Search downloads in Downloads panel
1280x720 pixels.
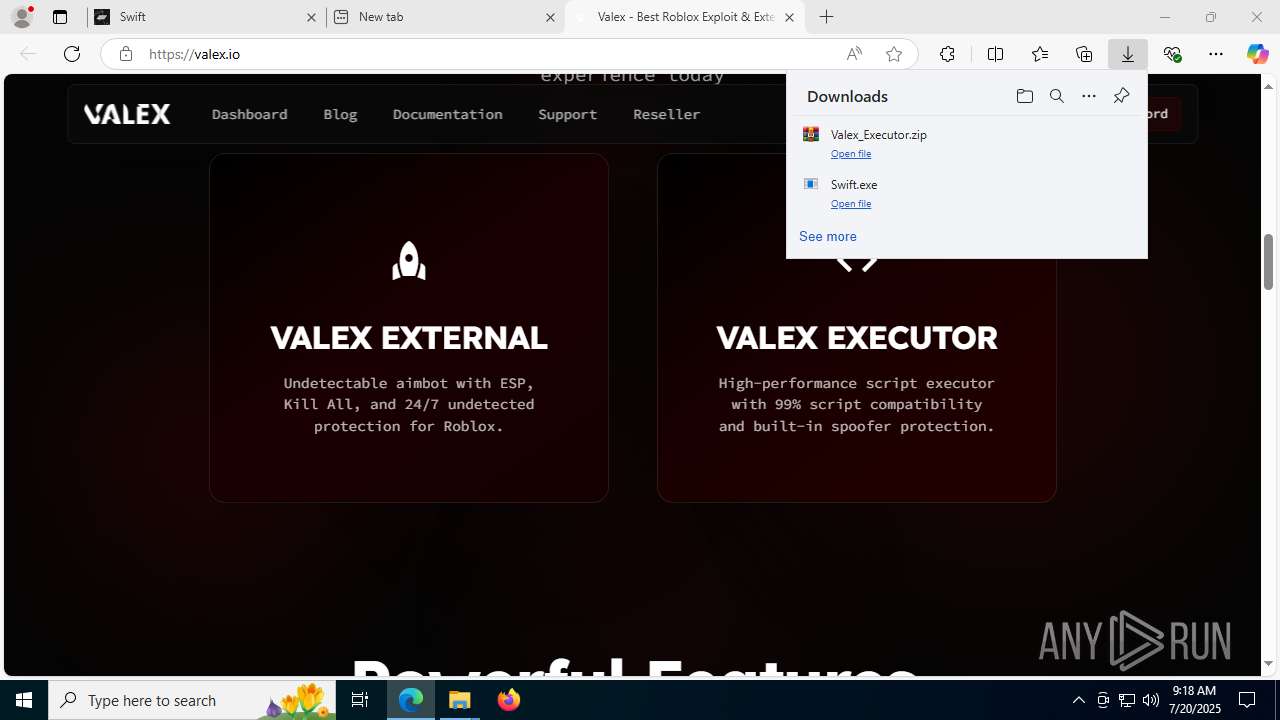pos(1056,96)
